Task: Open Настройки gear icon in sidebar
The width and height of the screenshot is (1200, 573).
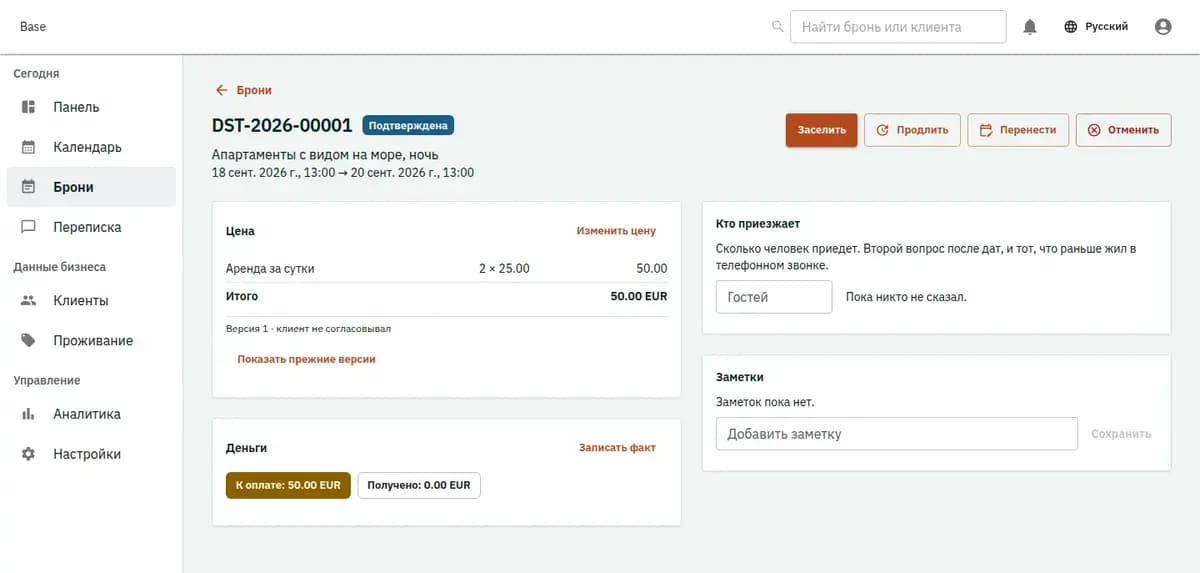Action: (29, 454)
